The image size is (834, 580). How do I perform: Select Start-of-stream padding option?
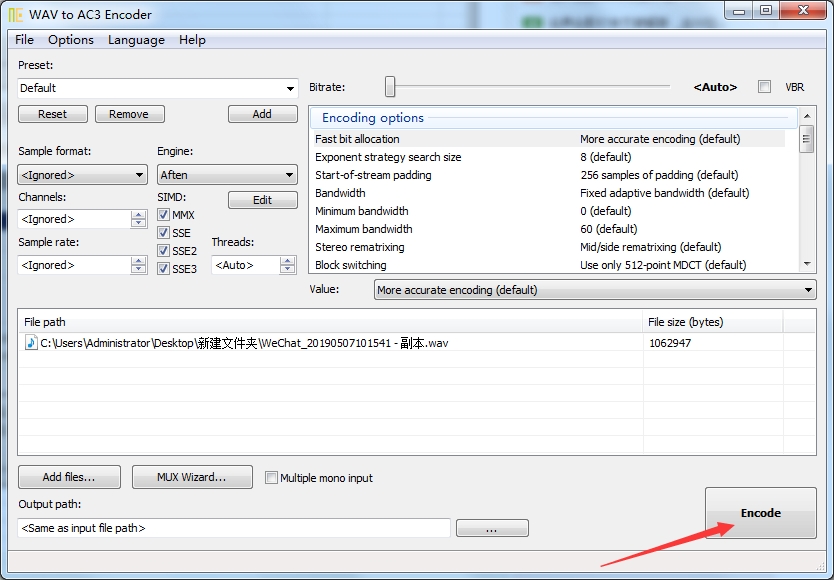[549, 175]
